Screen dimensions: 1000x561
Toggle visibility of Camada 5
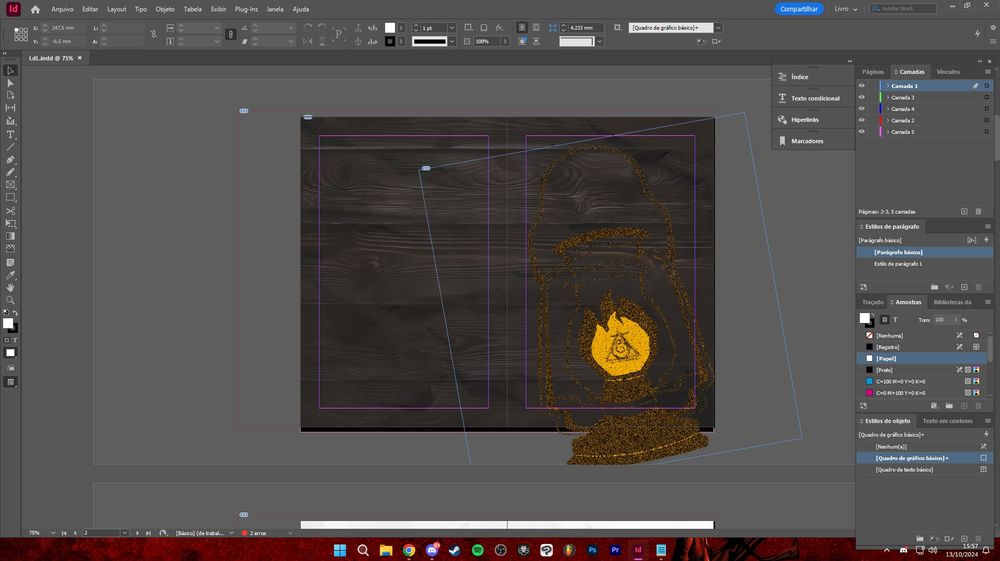coord(862,132)
